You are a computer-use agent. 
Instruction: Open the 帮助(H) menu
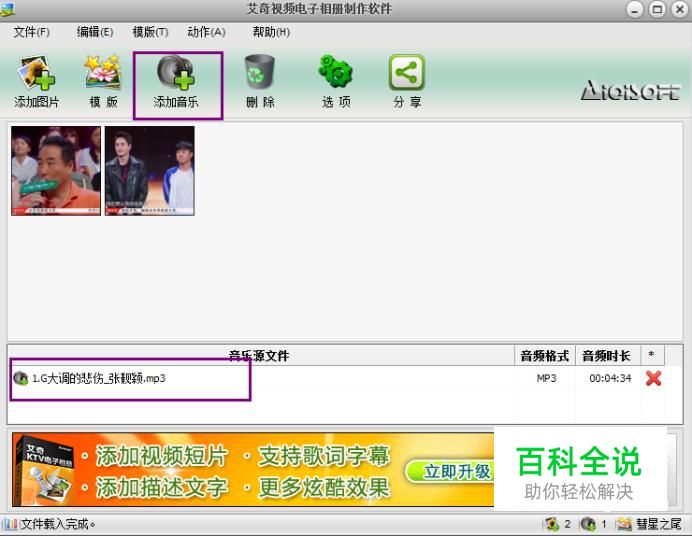pyautogui.click(x=271, y=32)
